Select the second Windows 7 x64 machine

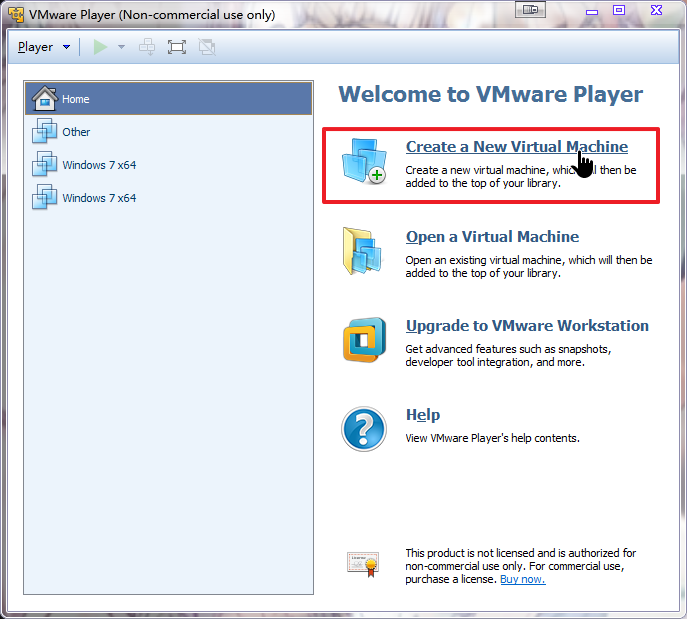[x=98, y=198]
